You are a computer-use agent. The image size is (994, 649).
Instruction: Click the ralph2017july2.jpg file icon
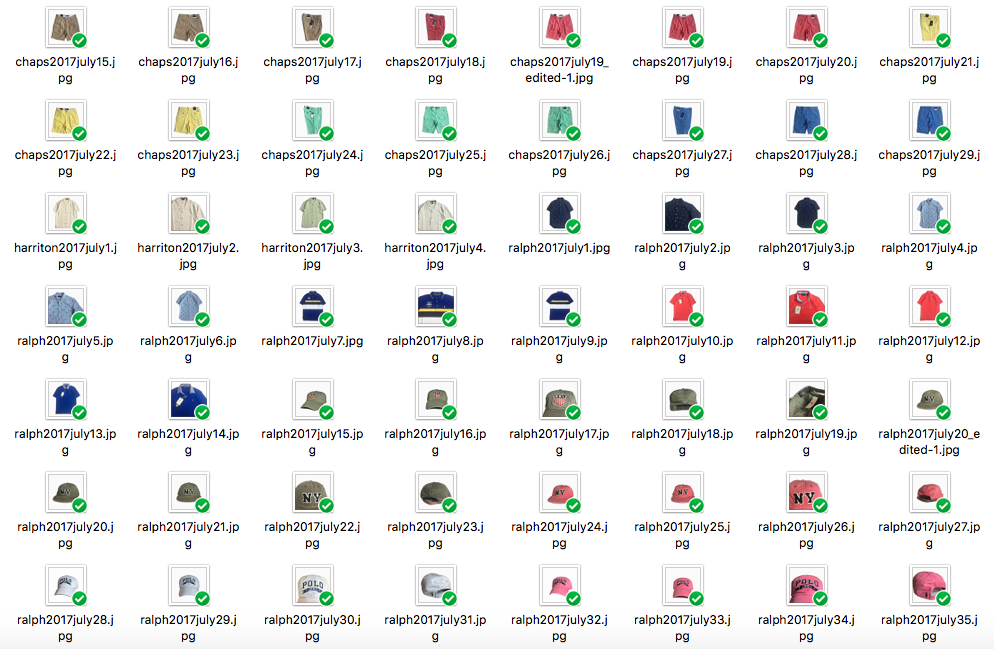pos(682,214)
